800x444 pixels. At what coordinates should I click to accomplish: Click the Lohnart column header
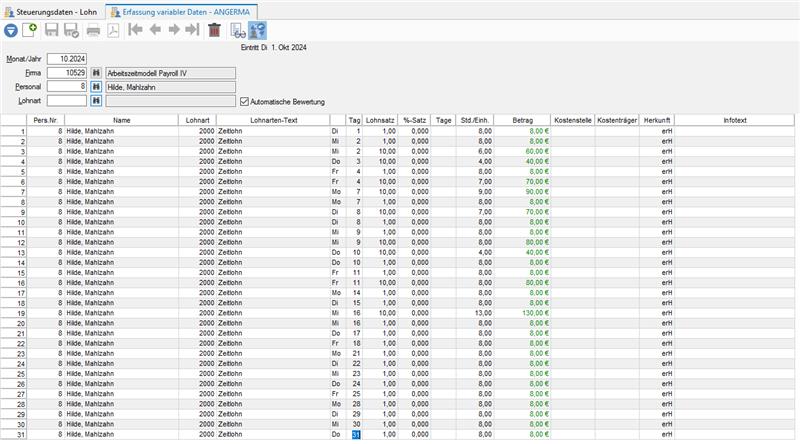click(x=197, y=120)
